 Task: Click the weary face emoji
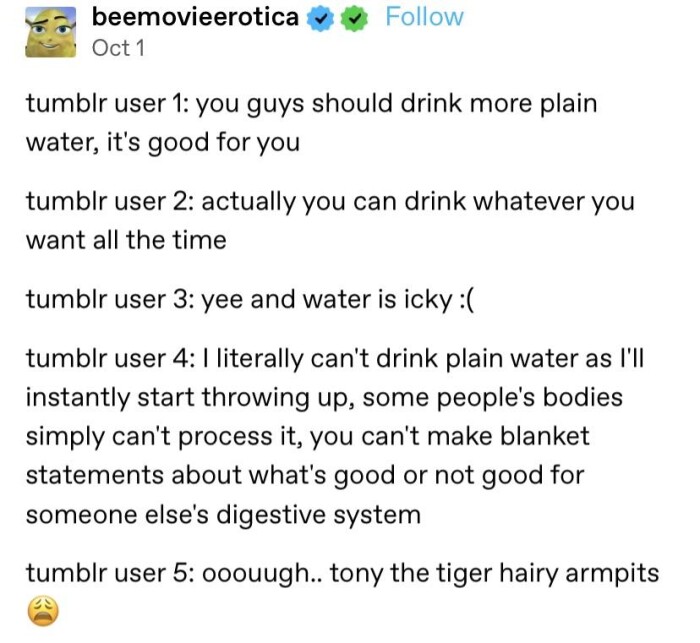(x=42, y=610)
